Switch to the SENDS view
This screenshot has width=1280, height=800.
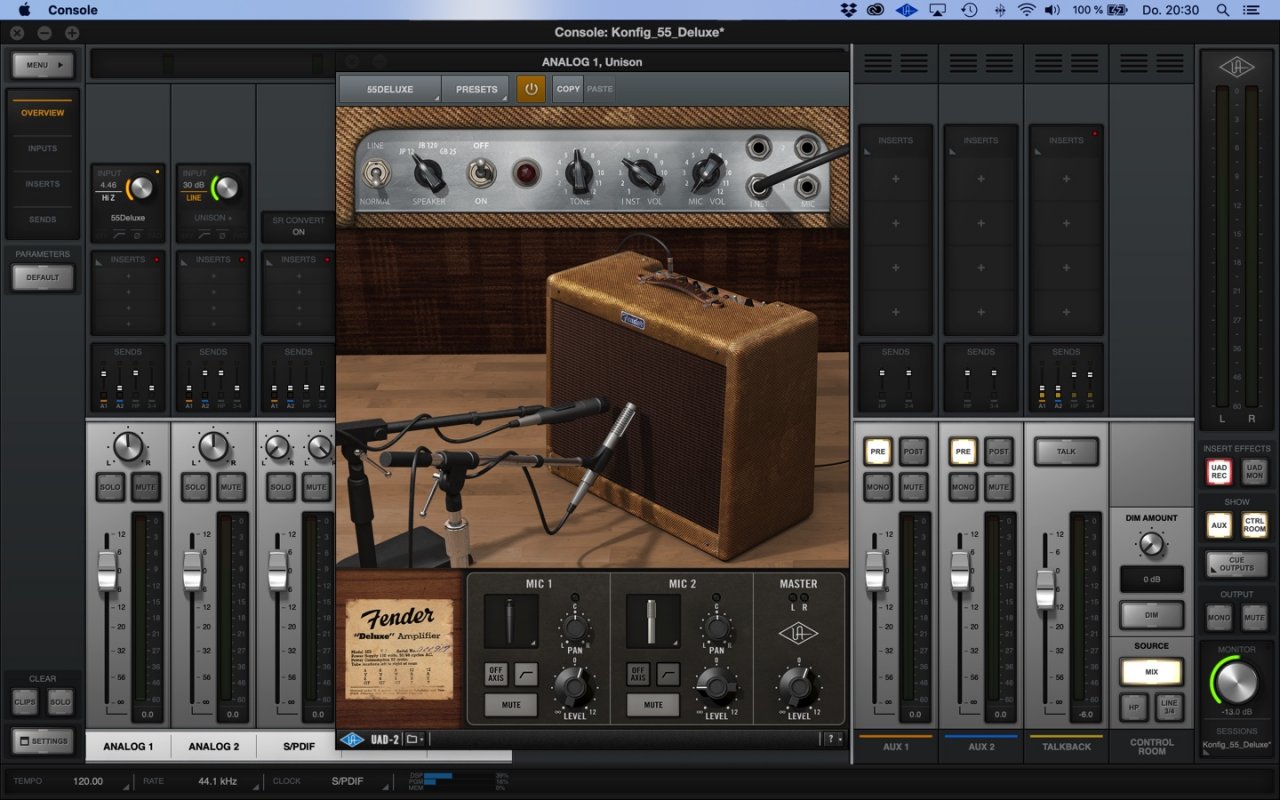43,219
